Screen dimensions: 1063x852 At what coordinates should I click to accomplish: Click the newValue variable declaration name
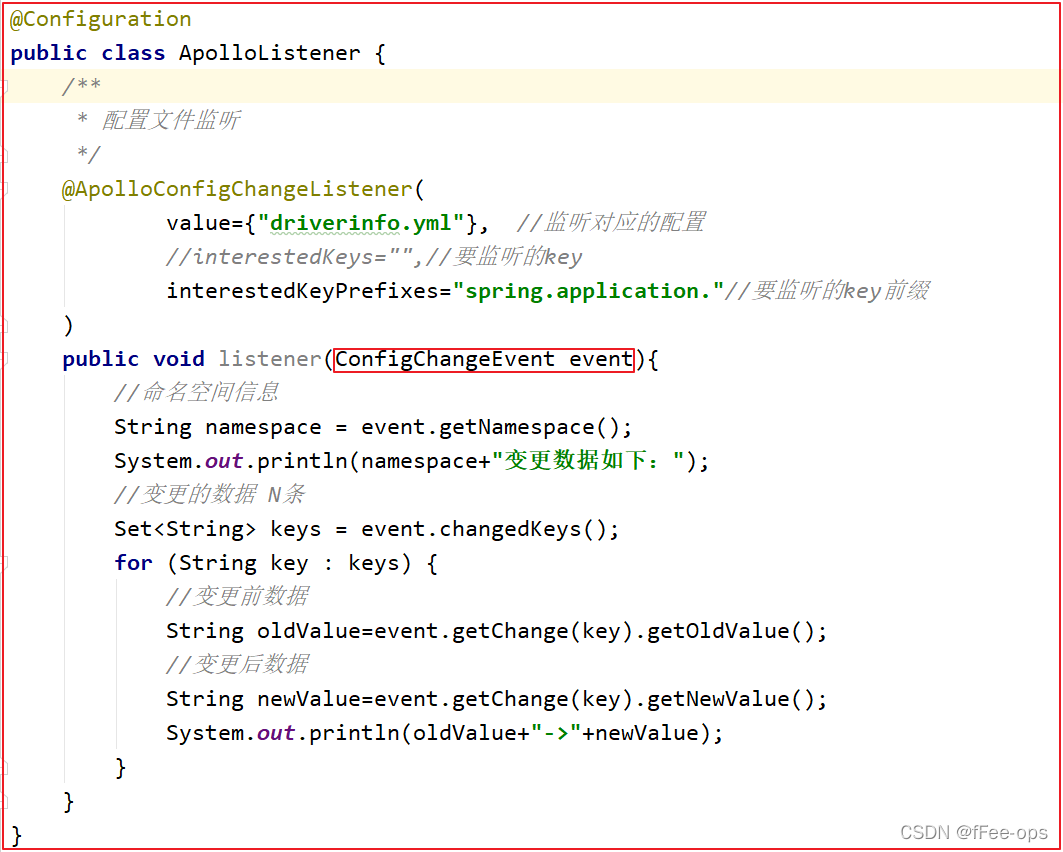pos(308,699)
